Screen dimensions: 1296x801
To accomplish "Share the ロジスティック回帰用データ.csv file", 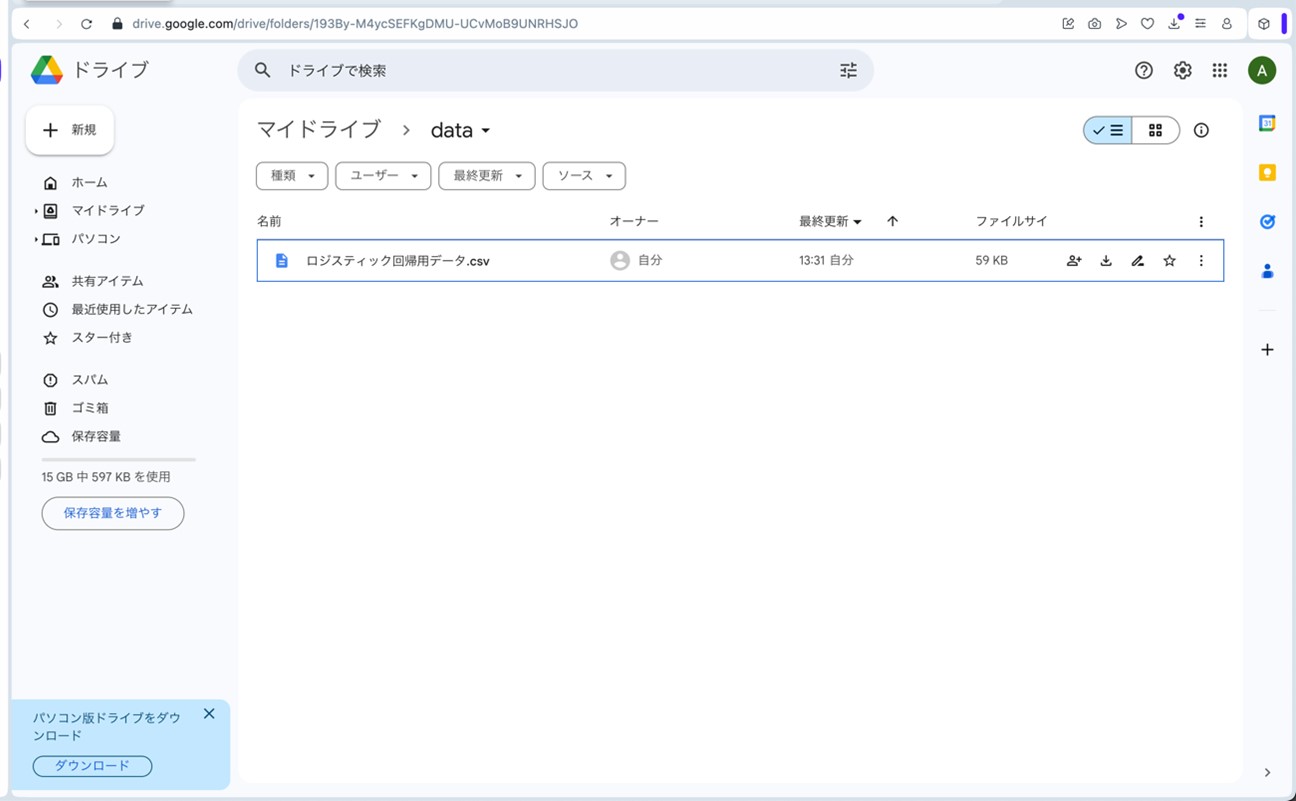I will click(x=1074, y=261).
